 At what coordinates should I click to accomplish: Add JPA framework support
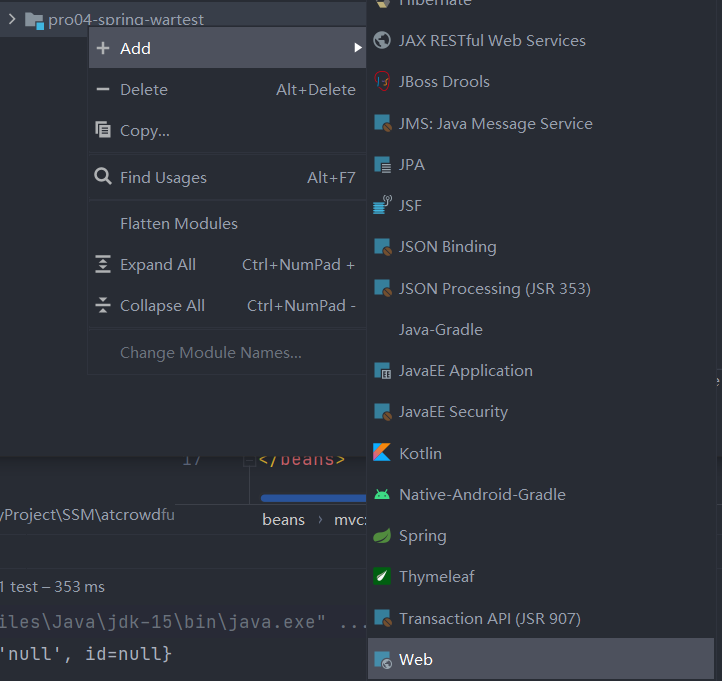click(x=541, y=164)
